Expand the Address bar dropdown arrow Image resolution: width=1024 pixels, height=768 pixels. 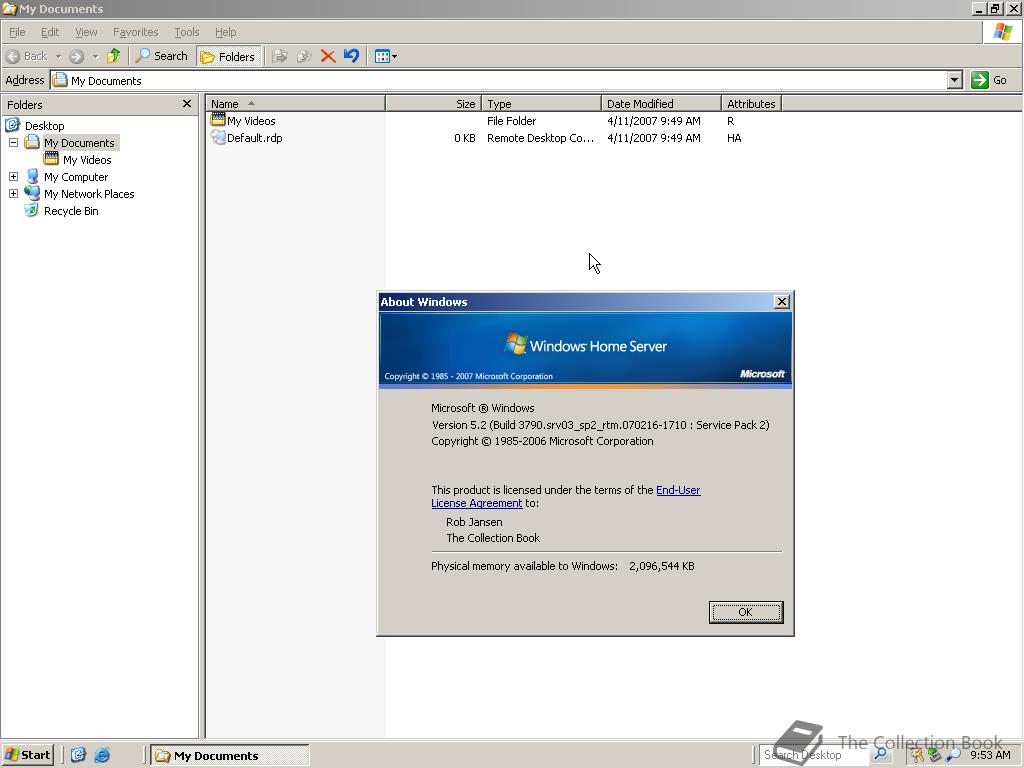[x=954, y=80]
